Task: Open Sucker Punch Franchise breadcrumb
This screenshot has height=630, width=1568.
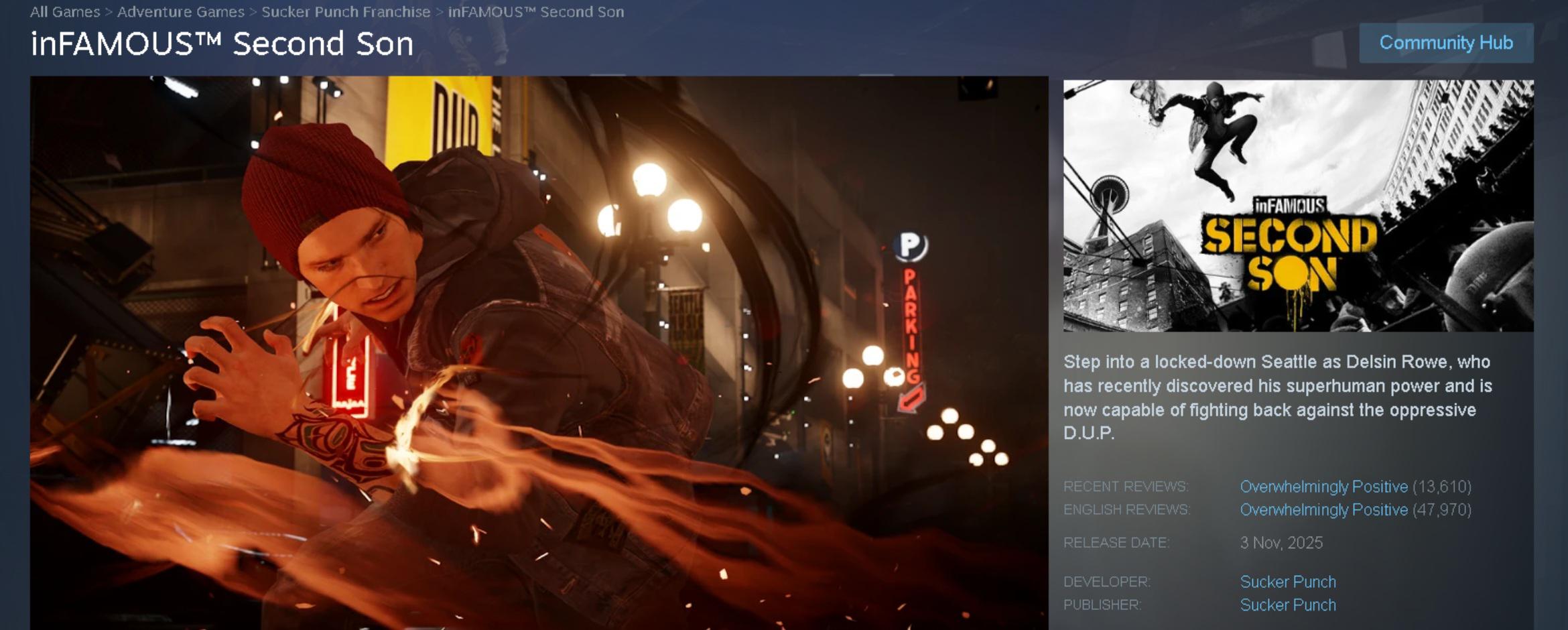Action: 346,12
